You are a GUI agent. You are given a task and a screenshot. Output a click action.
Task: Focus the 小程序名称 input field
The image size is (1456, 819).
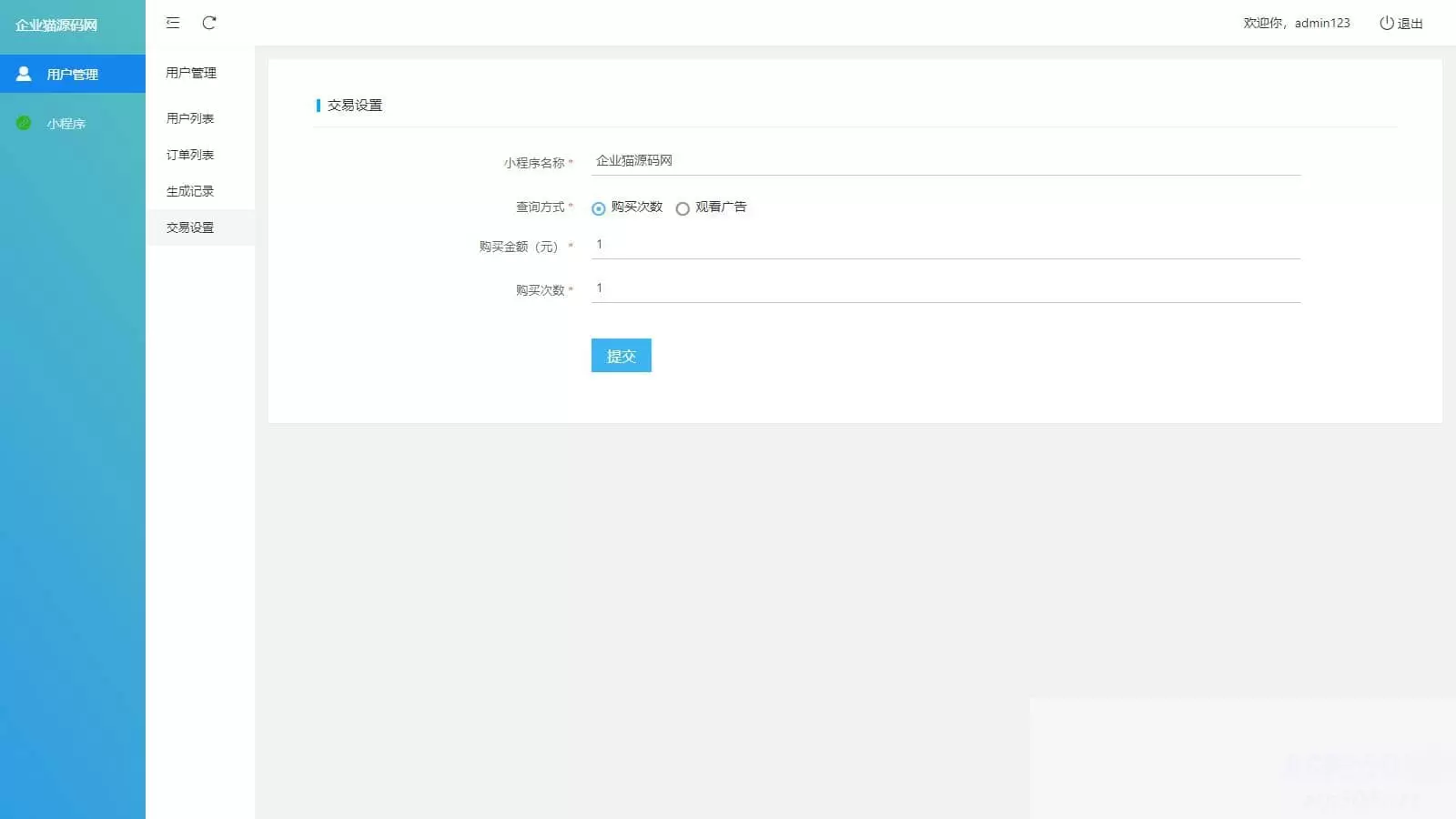point(945,161)
